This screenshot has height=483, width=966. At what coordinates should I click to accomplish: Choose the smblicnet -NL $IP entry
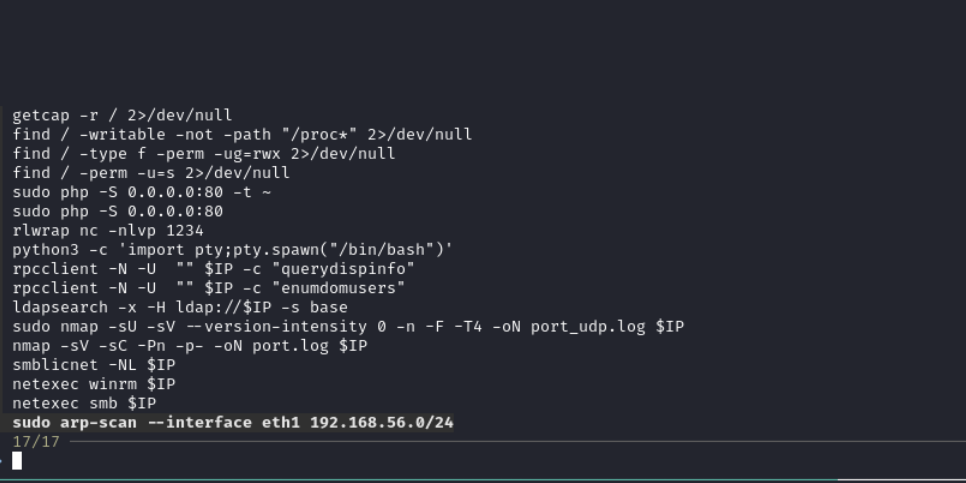pos(94,365)
